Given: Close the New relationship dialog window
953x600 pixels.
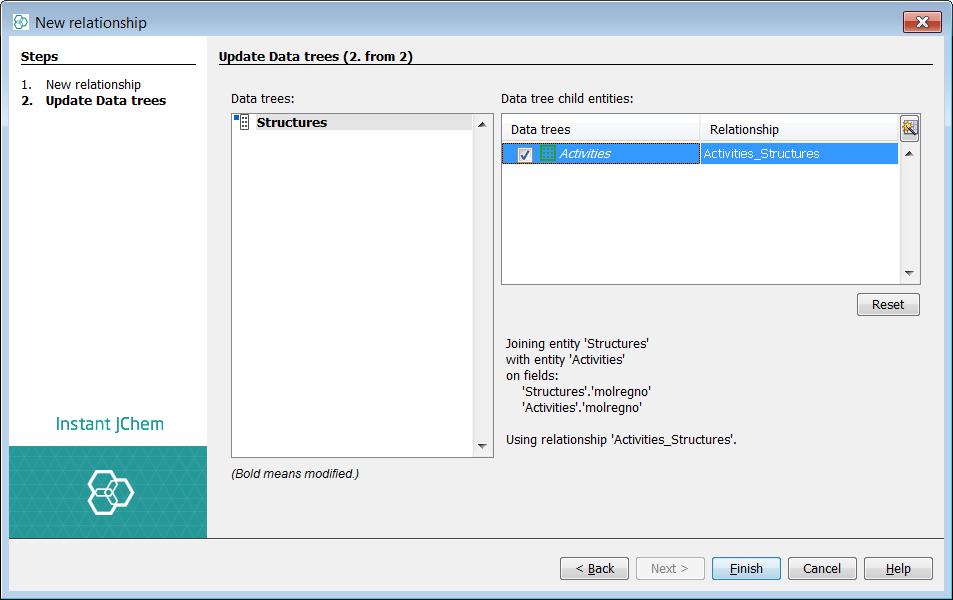Looking at the screenshot, I should click(921, 22).
